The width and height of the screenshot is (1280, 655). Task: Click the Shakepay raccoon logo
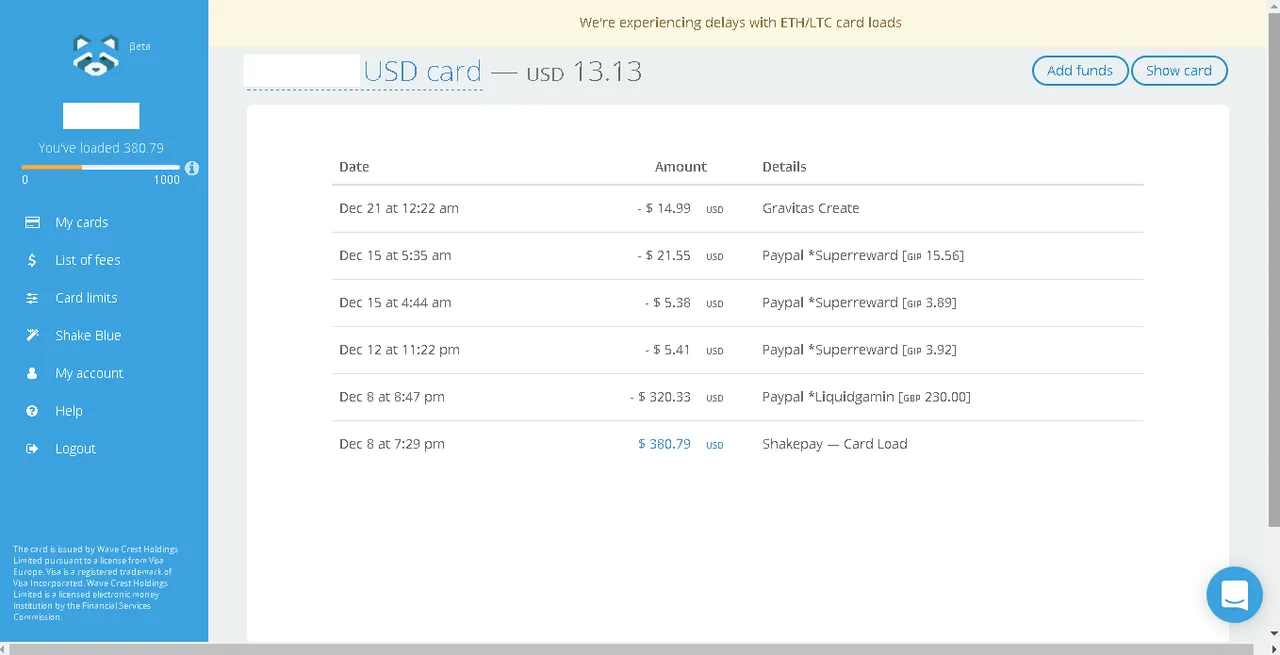(96, 54)
